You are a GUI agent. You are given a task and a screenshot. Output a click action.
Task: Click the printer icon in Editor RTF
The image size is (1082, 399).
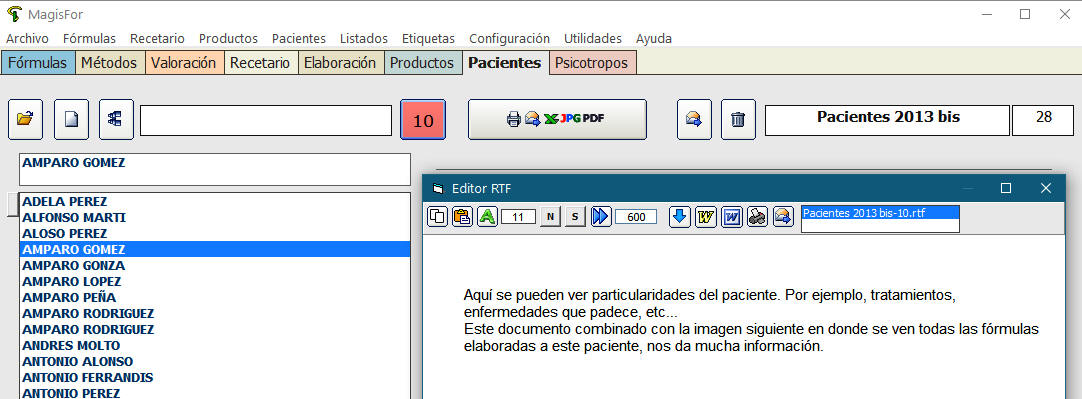pos(757,217)
